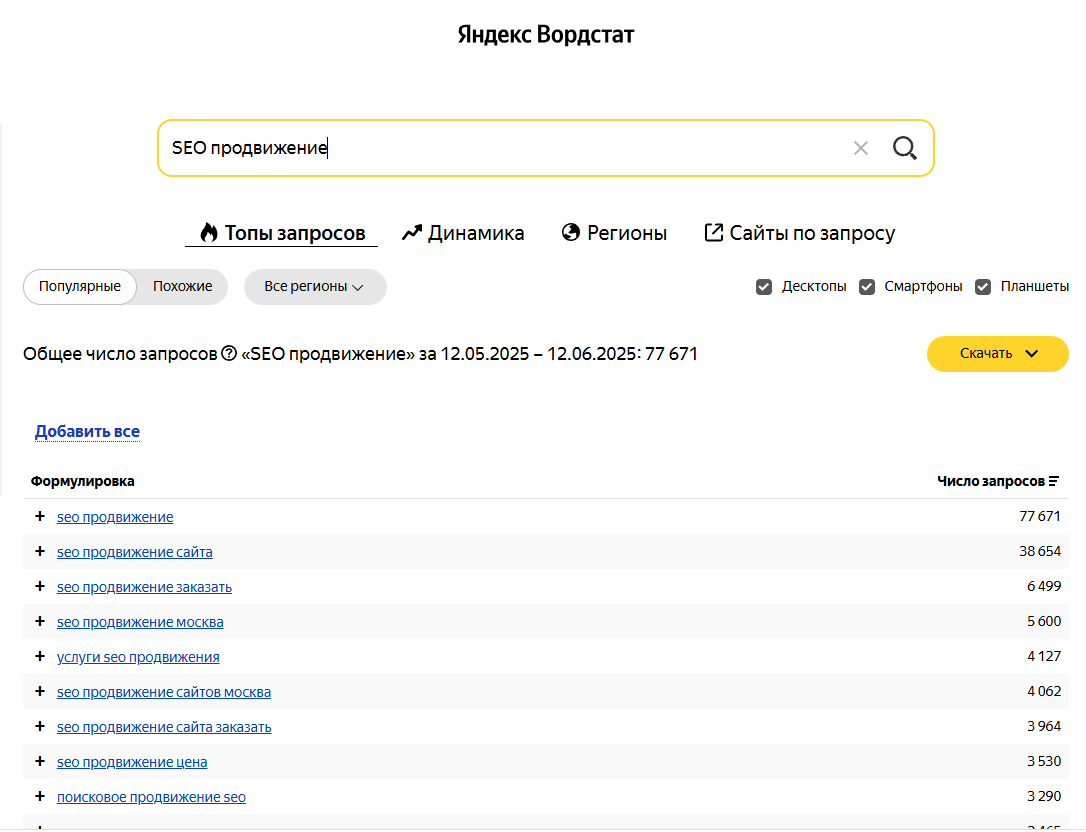Viewport: 1086px width, 832px height.
Task: Click the count value 5 600
Action: [1044, 621]
